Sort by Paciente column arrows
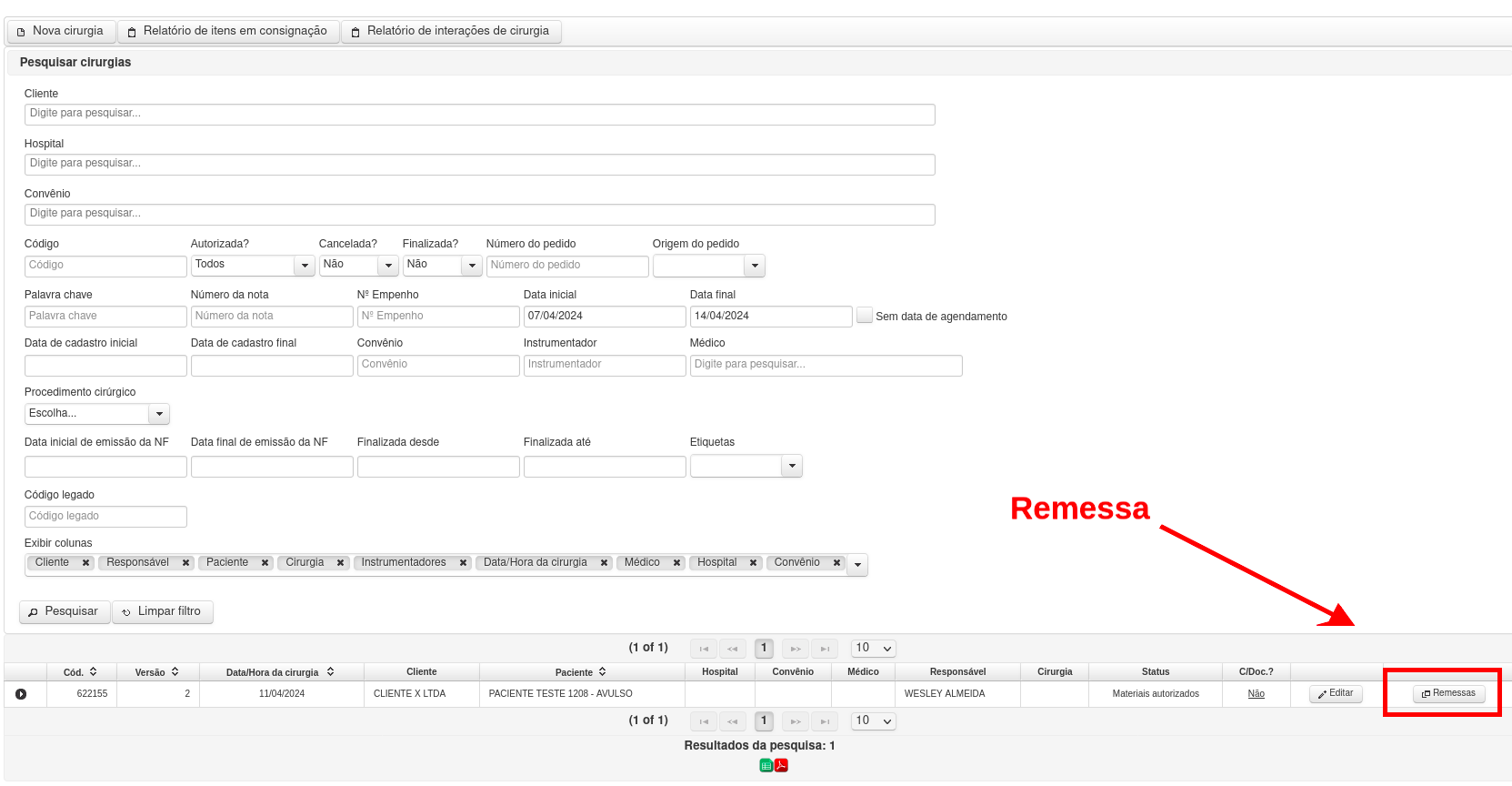The width and height of the screenshot is (1512, 786). (x=602, y=672)
